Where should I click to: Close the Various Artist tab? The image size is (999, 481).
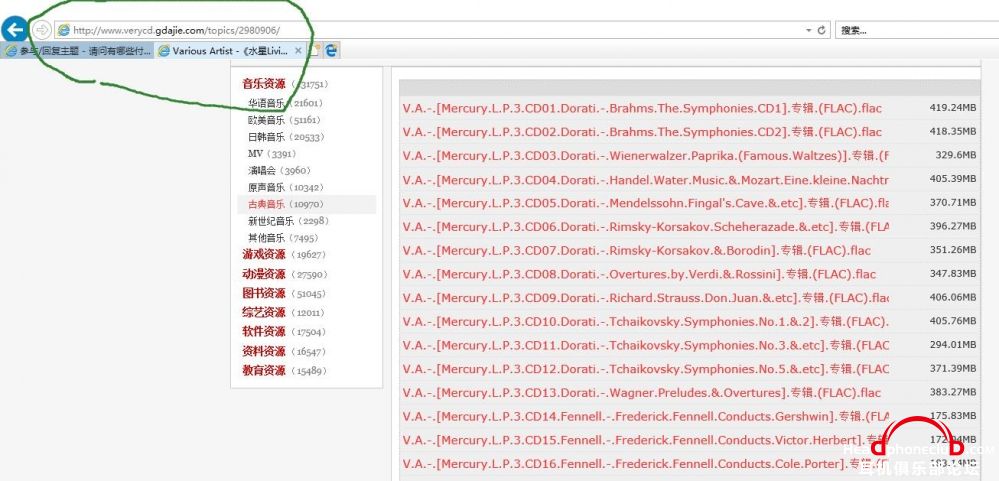[298, 51]
